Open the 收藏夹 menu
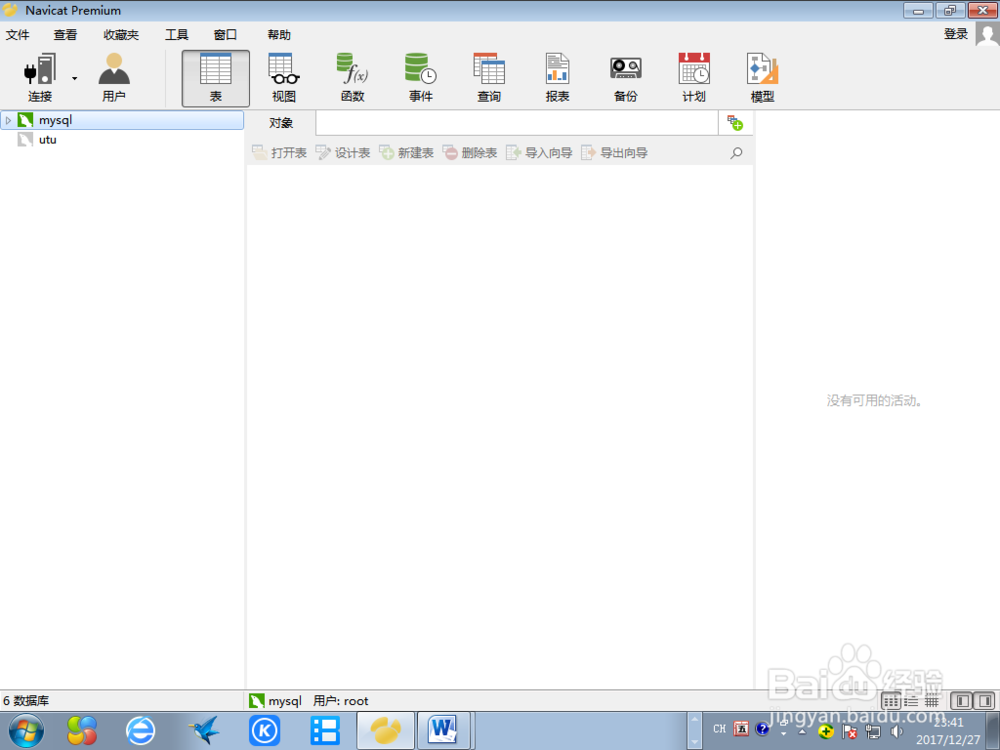The image size is (1000, 750). 121,34
